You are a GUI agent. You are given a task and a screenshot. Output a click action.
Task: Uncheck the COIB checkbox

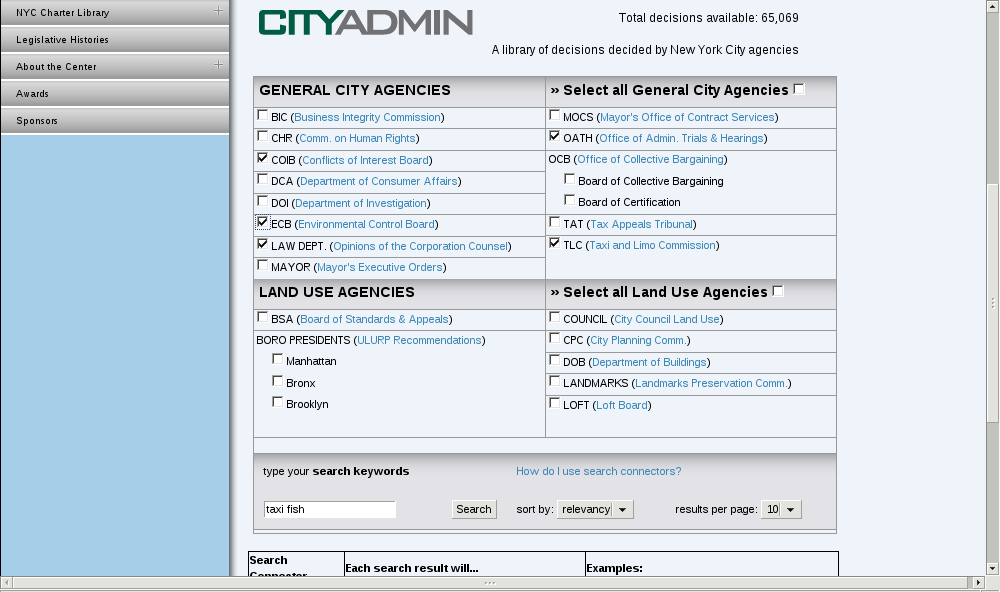(262, 158)
